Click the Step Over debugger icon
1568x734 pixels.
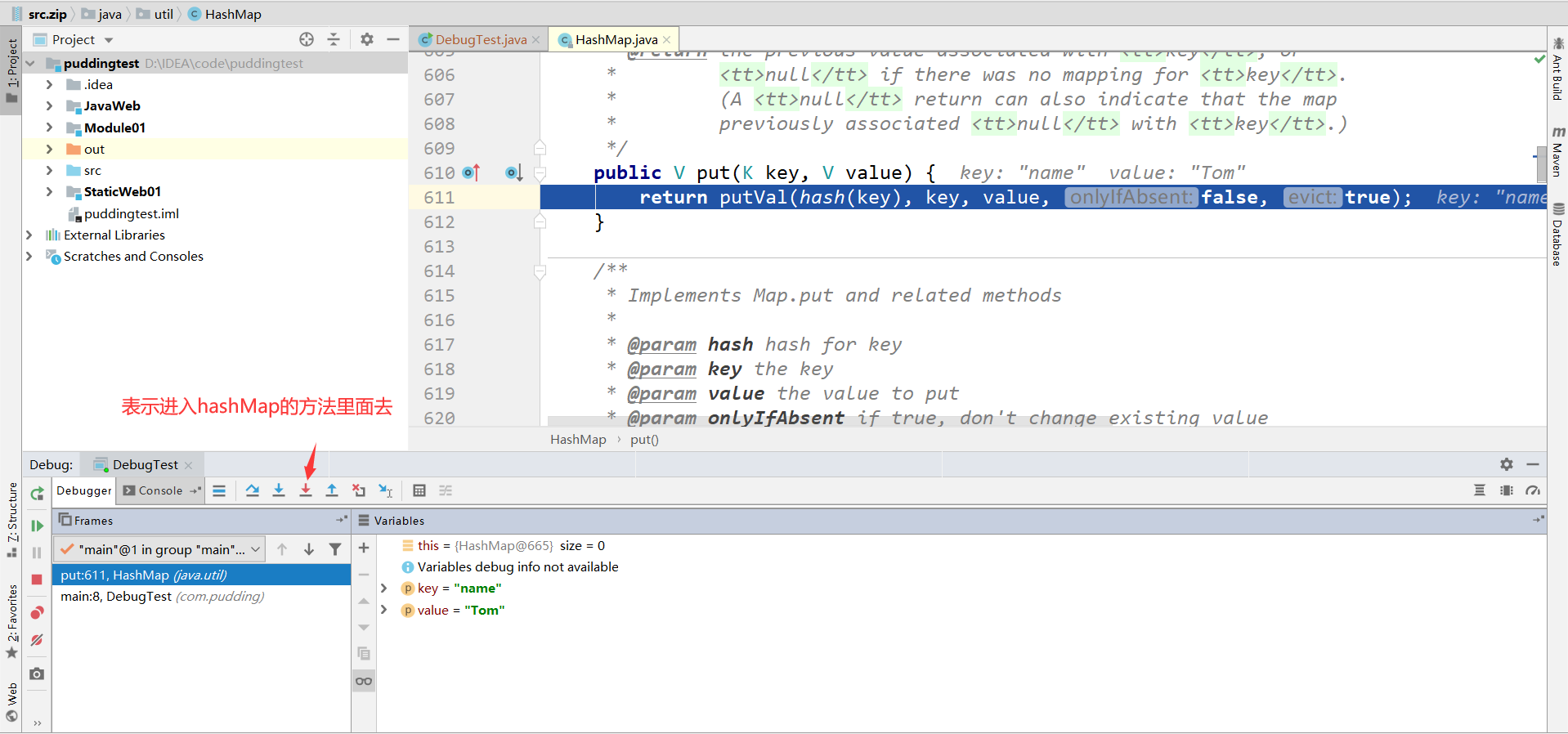coord(253,490)
